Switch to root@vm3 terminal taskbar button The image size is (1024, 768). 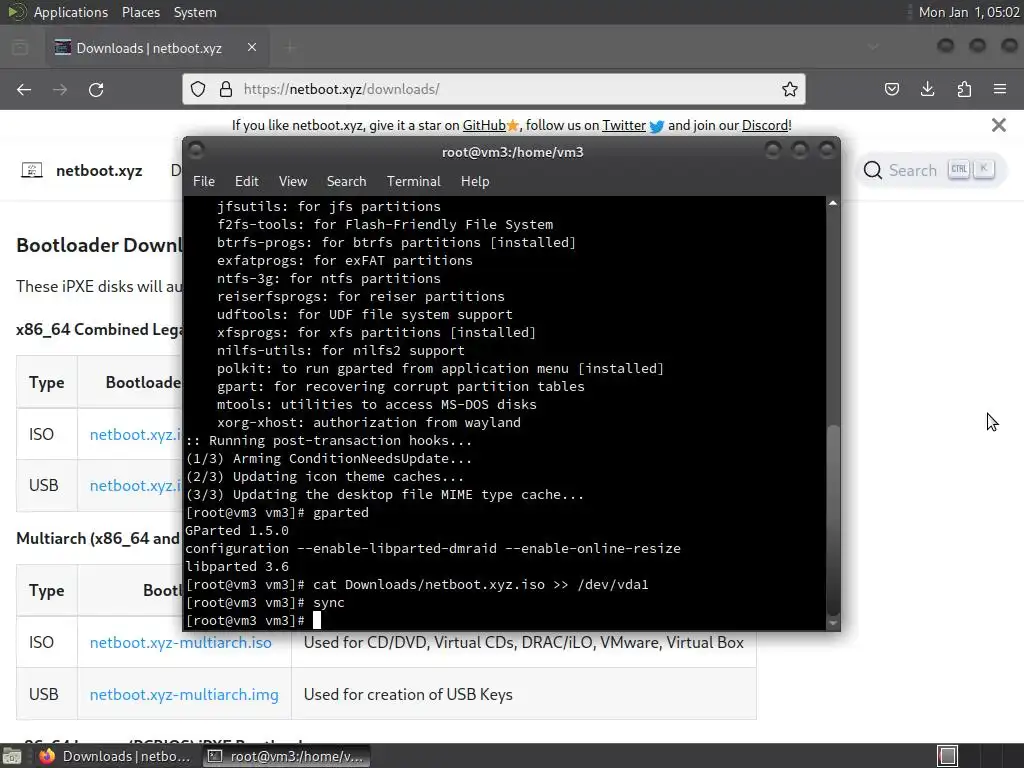click(x=285, y=756)
